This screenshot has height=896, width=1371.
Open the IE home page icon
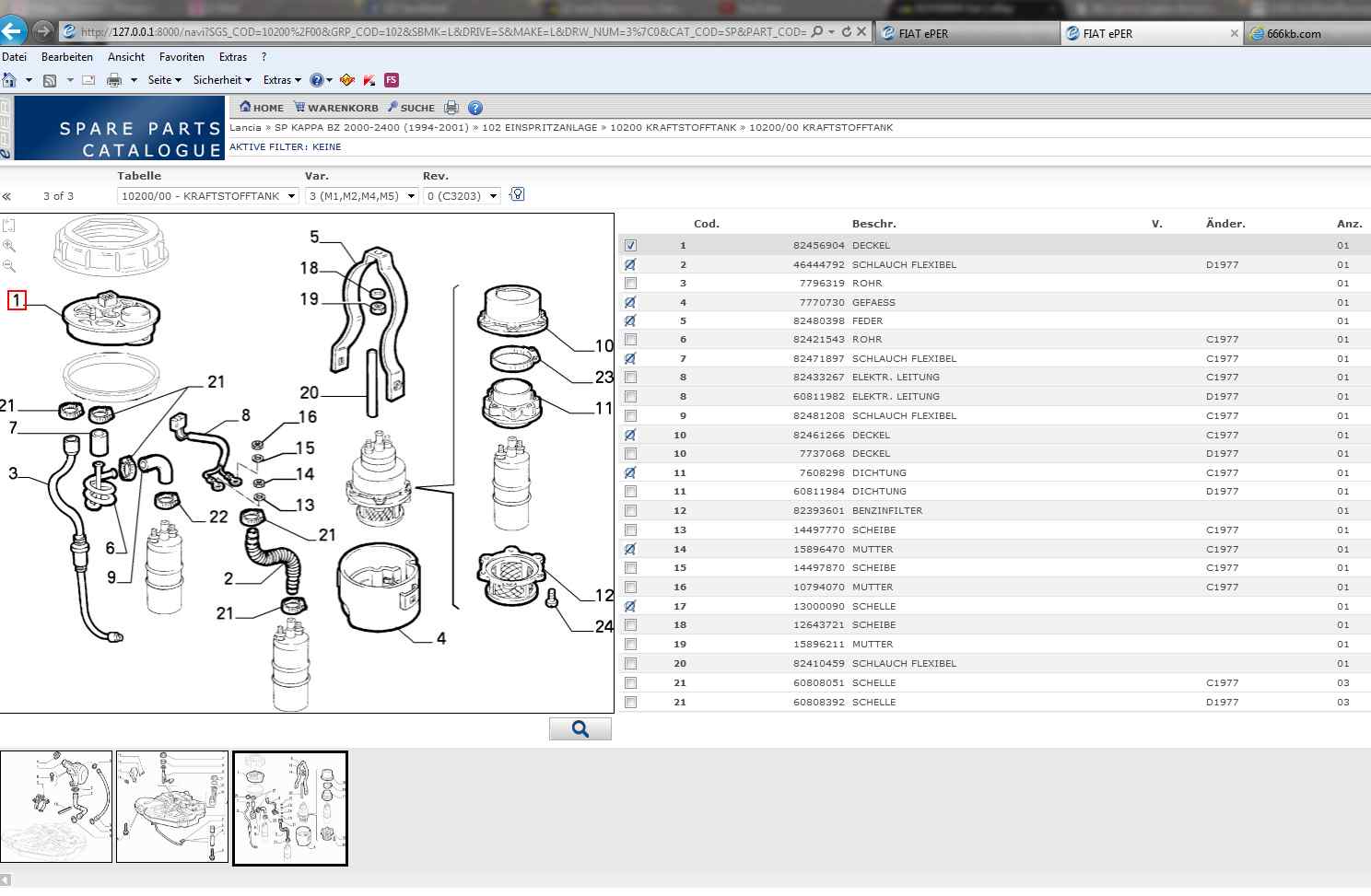[x=9, y=80]
